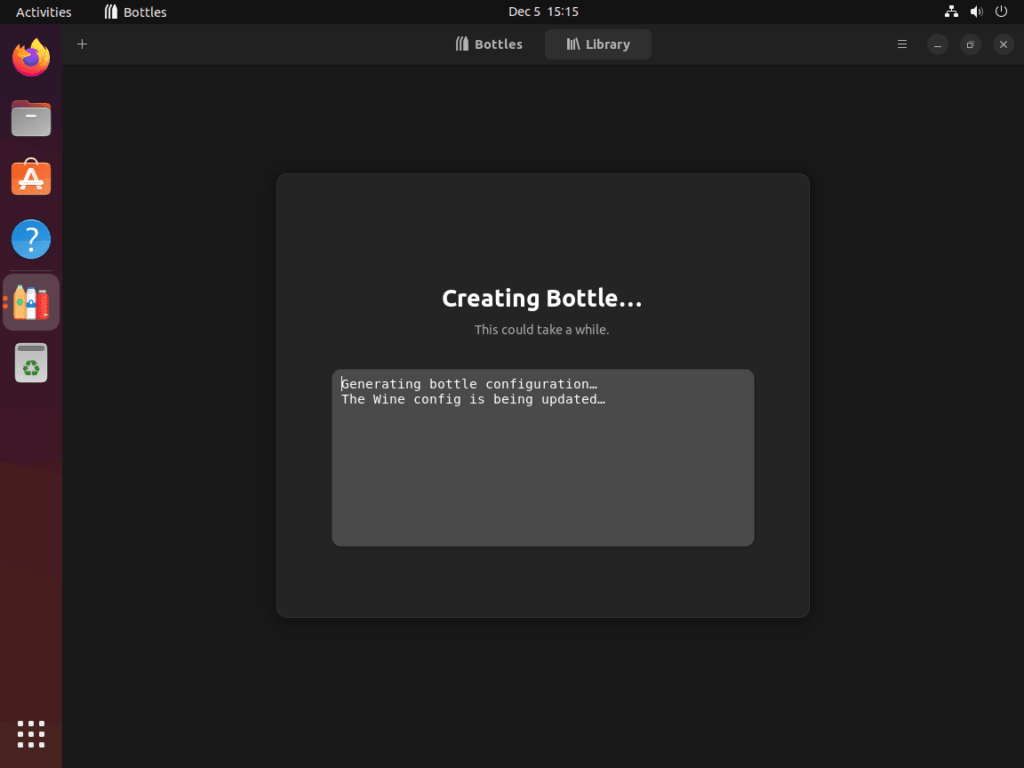1024x768 pixels.
Task: Toggle the window maximize control
Action: 969,44
